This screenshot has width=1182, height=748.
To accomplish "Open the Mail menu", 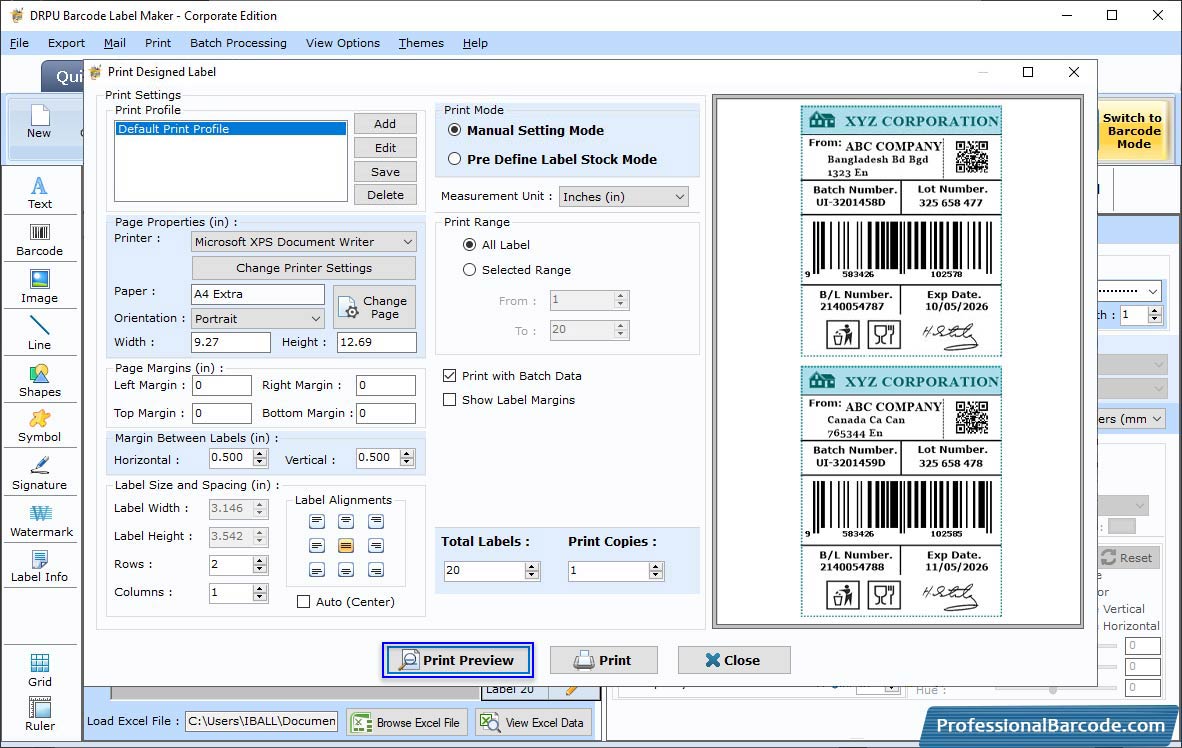I will point(115,43).
